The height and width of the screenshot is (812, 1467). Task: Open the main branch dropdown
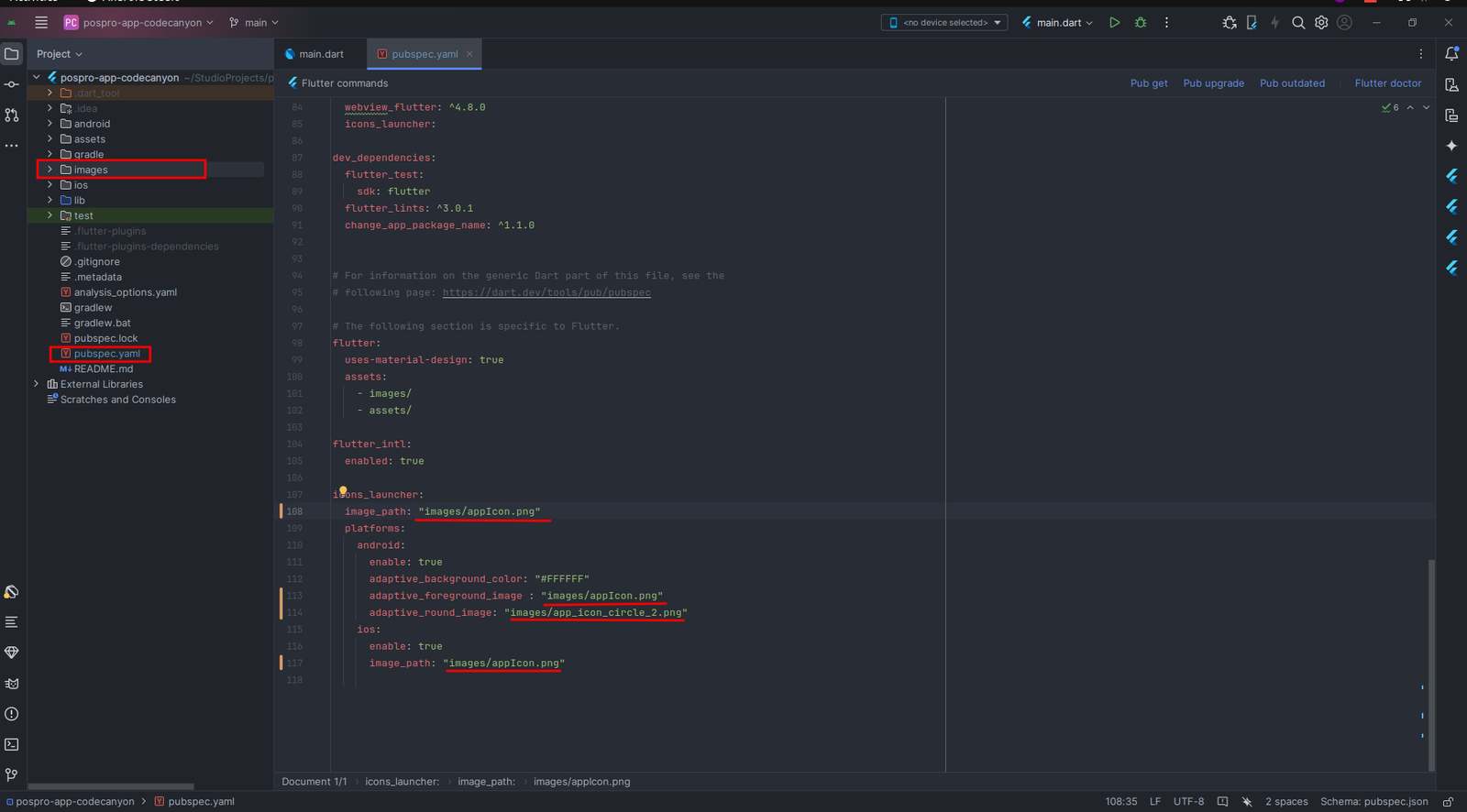254,23
